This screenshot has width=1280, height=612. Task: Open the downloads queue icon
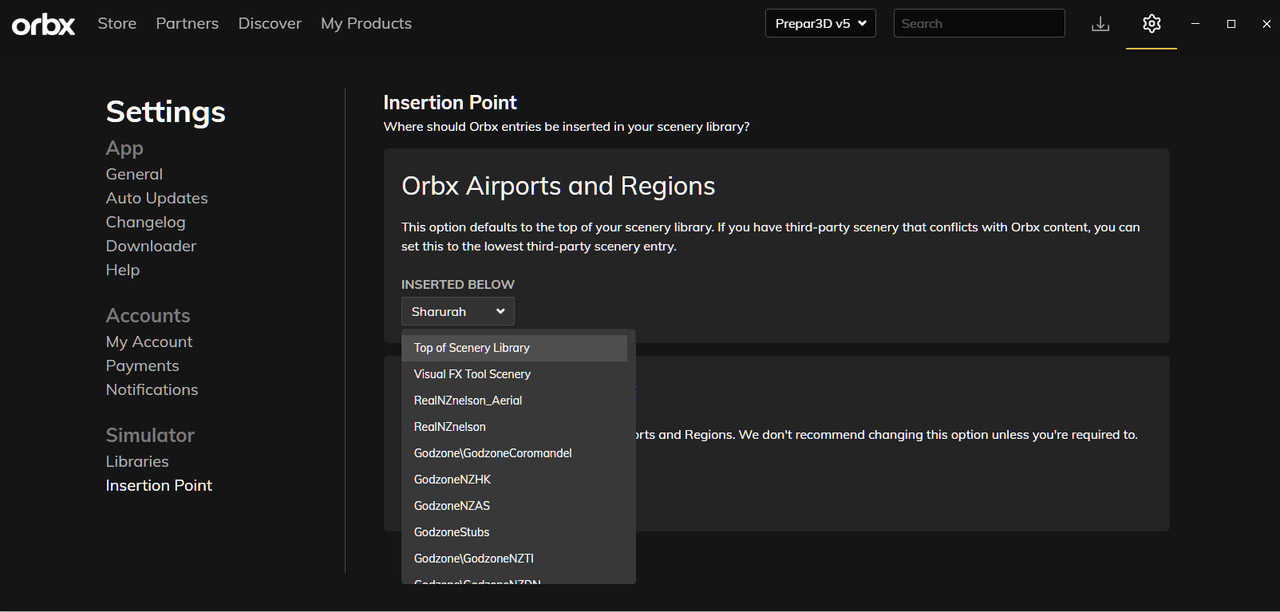click(x=1100, y=24)
